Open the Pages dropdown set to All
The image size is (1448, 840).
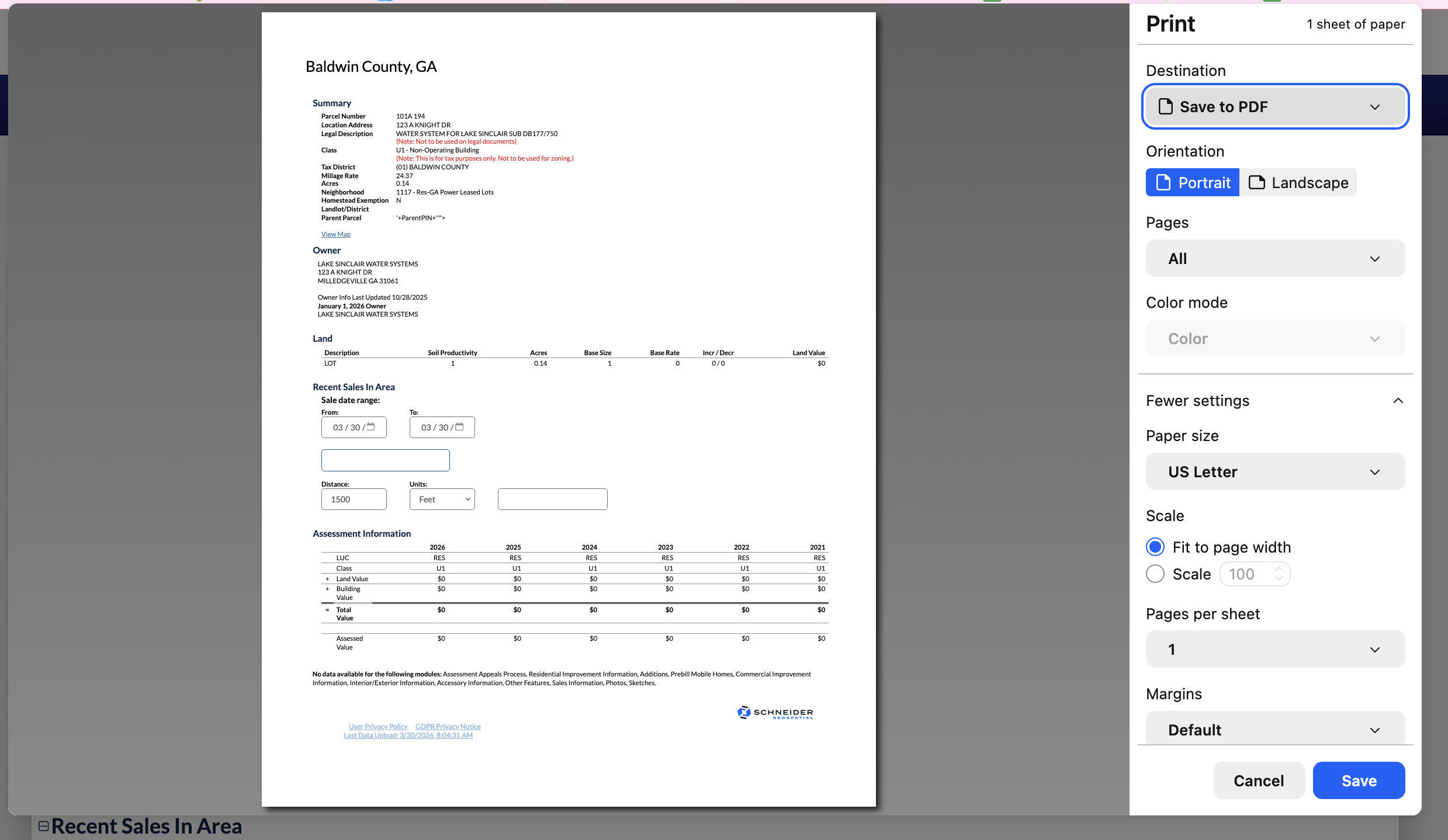(1275, 259)
